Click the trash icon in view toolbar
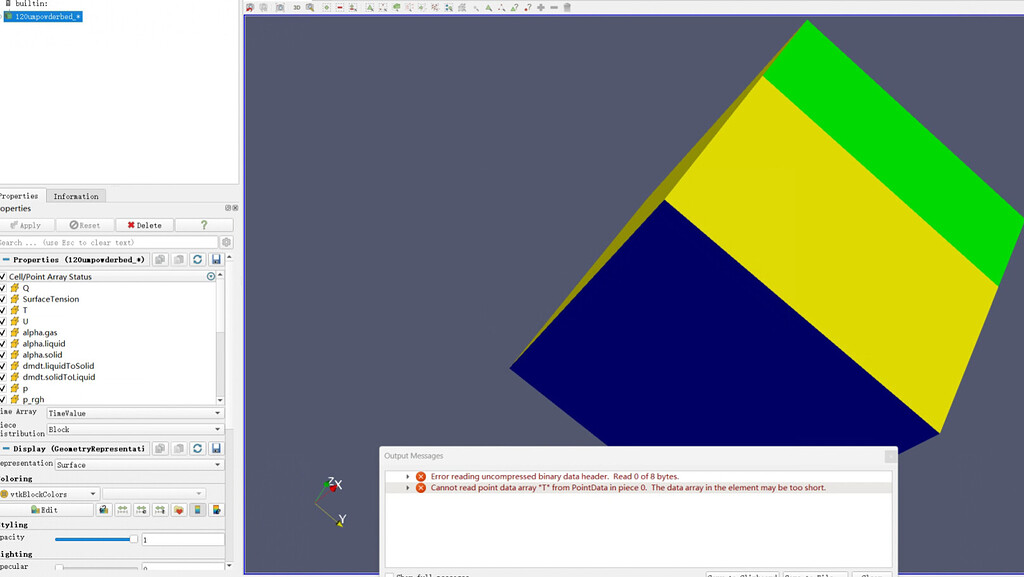Screen dimensions: 1024x577 click(x=567, y=7)
